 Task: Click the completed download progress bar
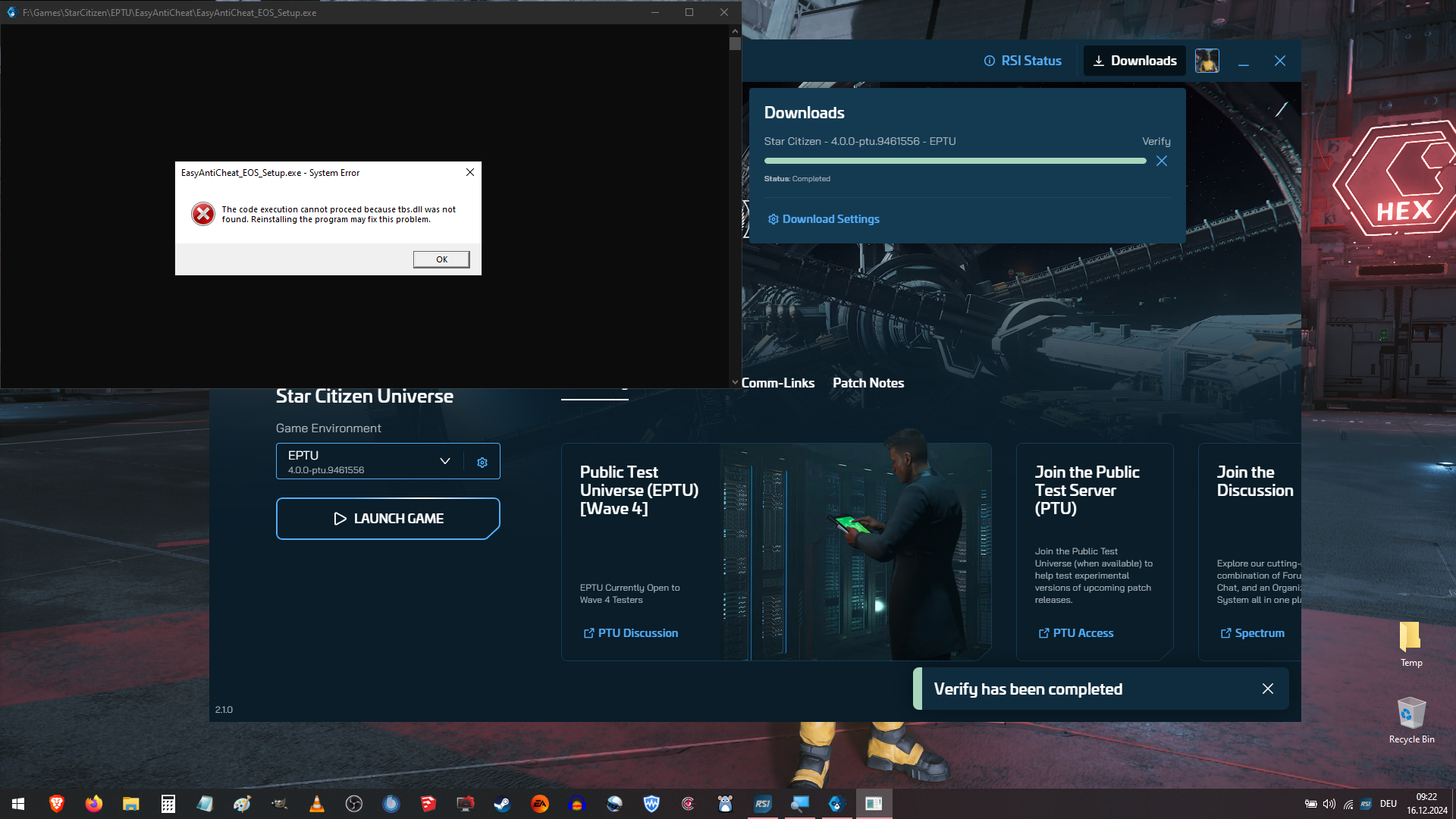[955, 161]
